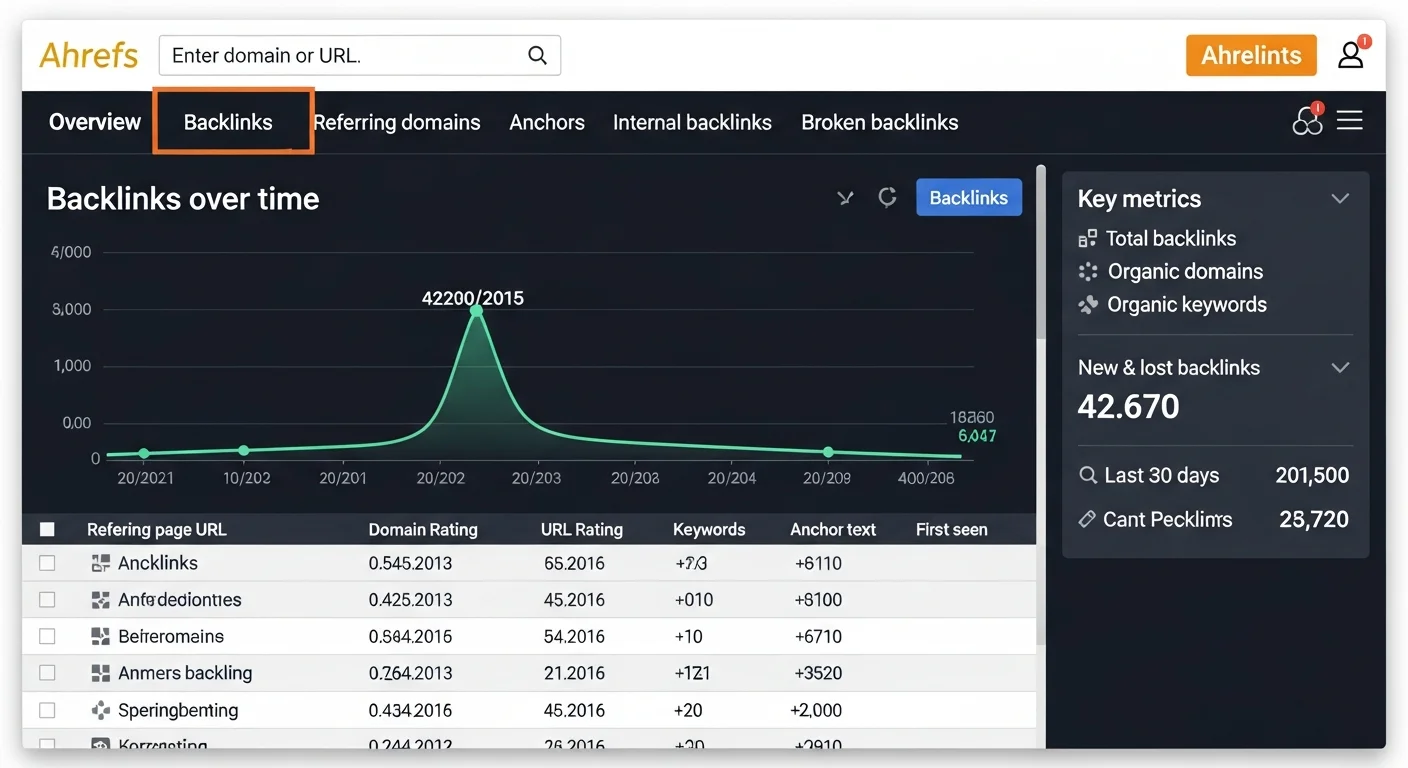The height and width of the screenshot is (768, 1408).
Task: Check the checkbox beside Speringbenting row
Action: tap(47, 709)
